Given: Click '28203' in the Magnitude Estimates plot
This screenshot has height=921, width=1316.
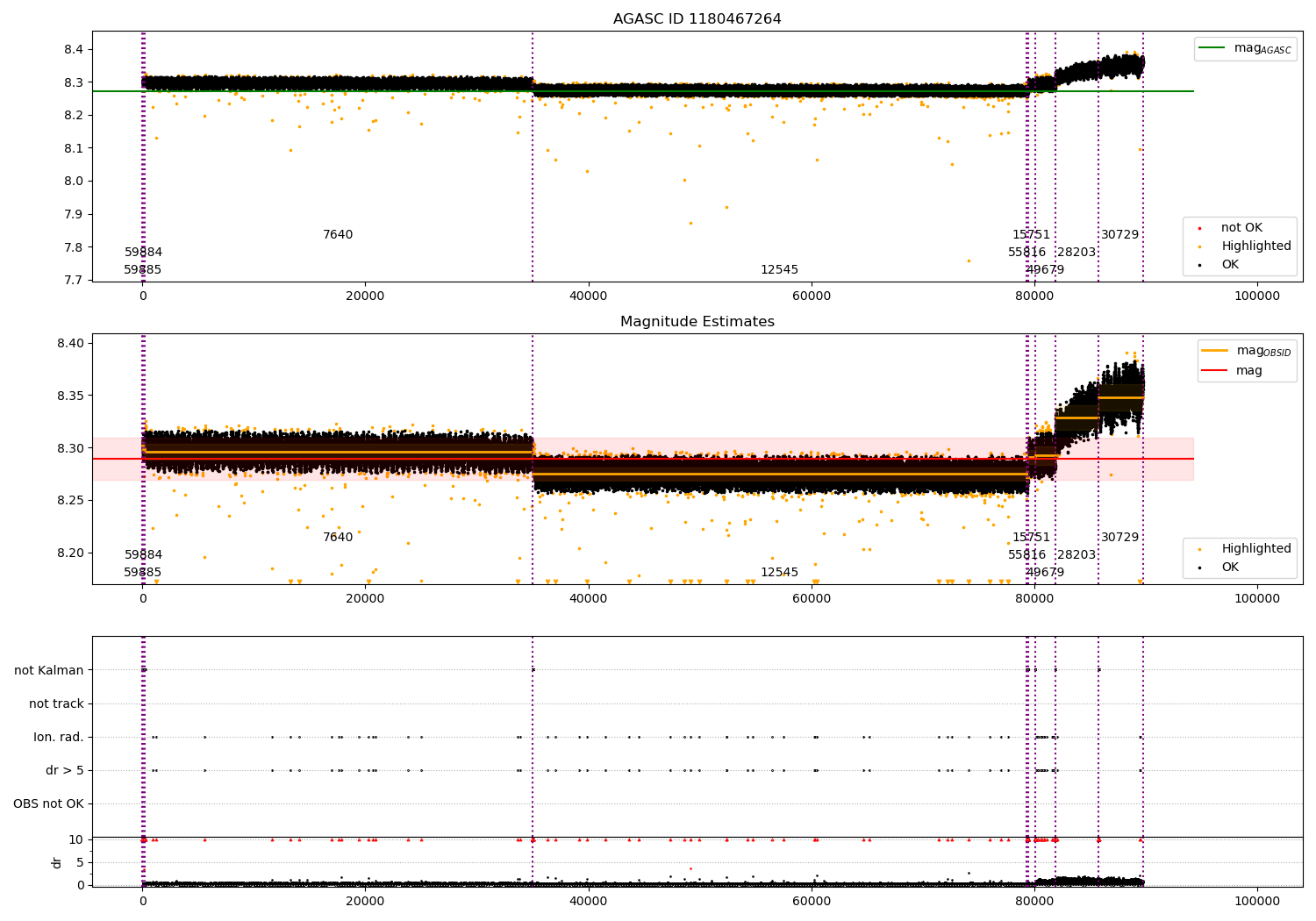Looking at the screenshot, I should 1076,555.
